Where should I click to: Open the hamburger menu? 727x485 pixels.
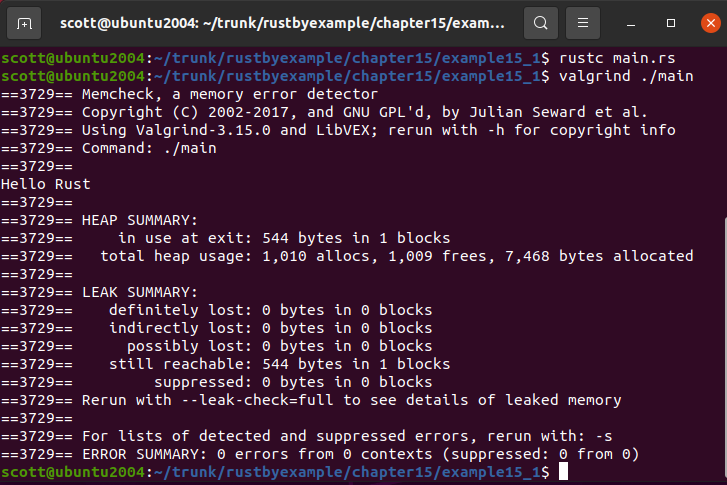point(583,23)
